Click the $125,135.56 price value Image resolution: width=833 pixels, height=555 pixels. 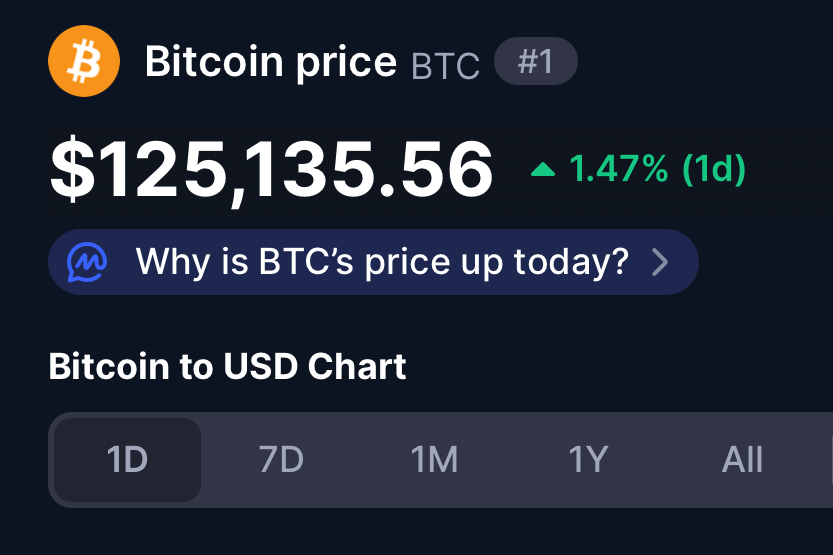point(272,170)
